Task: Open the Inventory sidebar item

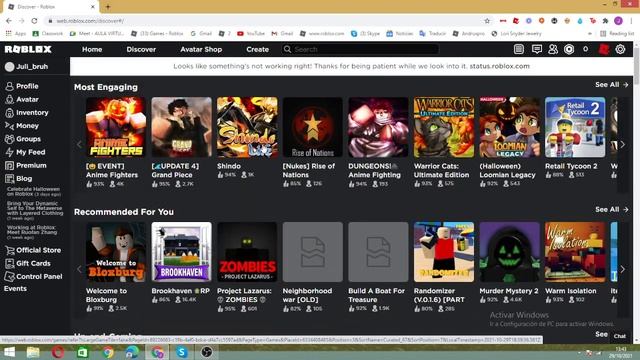Action: (27, 113)
